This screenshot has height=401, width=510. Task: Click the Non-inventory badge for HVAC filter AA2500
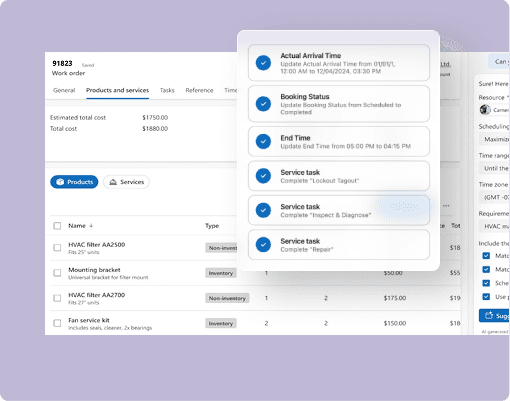[221, 248]
